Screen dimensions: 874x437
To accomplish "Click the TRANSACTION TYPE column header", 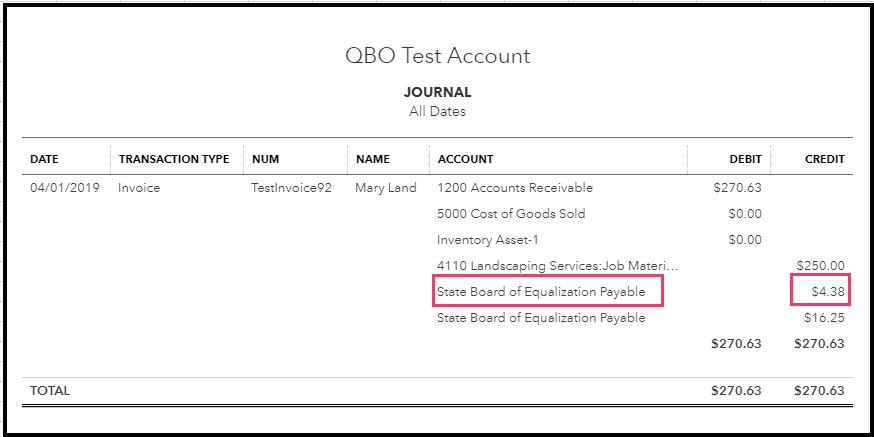I will (173, 159).
